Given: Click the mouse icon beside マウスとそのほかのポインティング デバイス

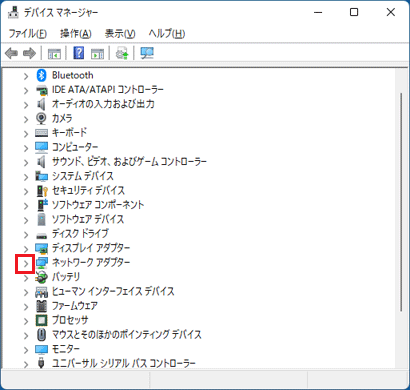Looking at the screenshot, I should point(41,335).
